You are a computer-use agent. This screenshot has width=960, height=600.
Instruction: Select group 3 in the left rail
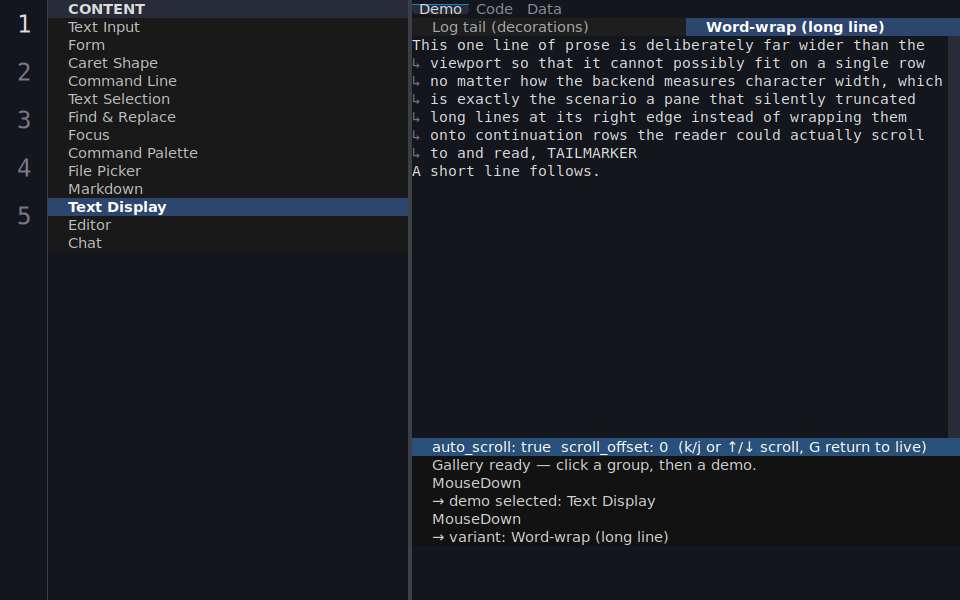coord(24,119)
